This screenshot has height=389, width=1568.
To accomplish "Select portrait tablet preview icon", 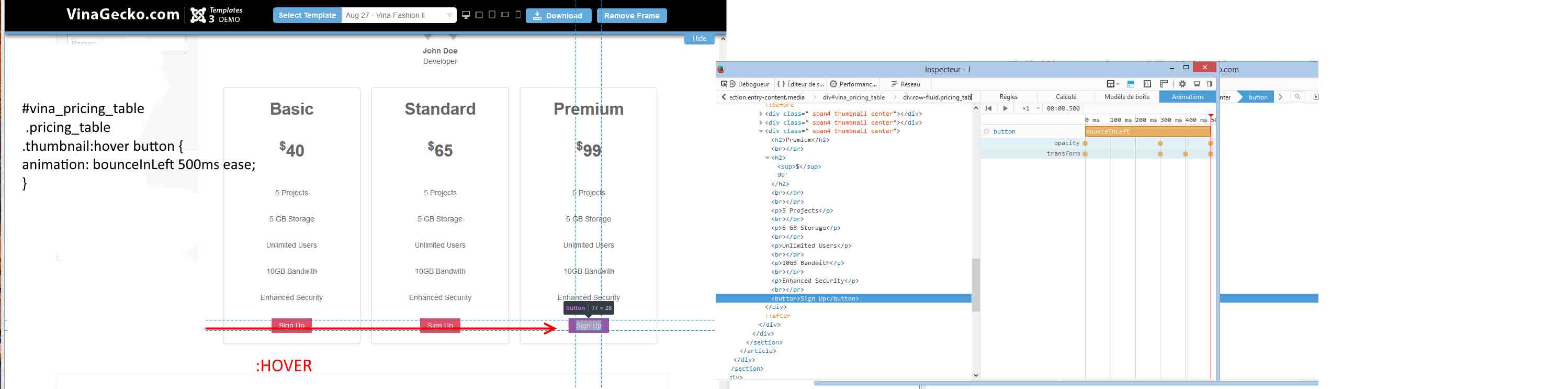I will 492,15.
